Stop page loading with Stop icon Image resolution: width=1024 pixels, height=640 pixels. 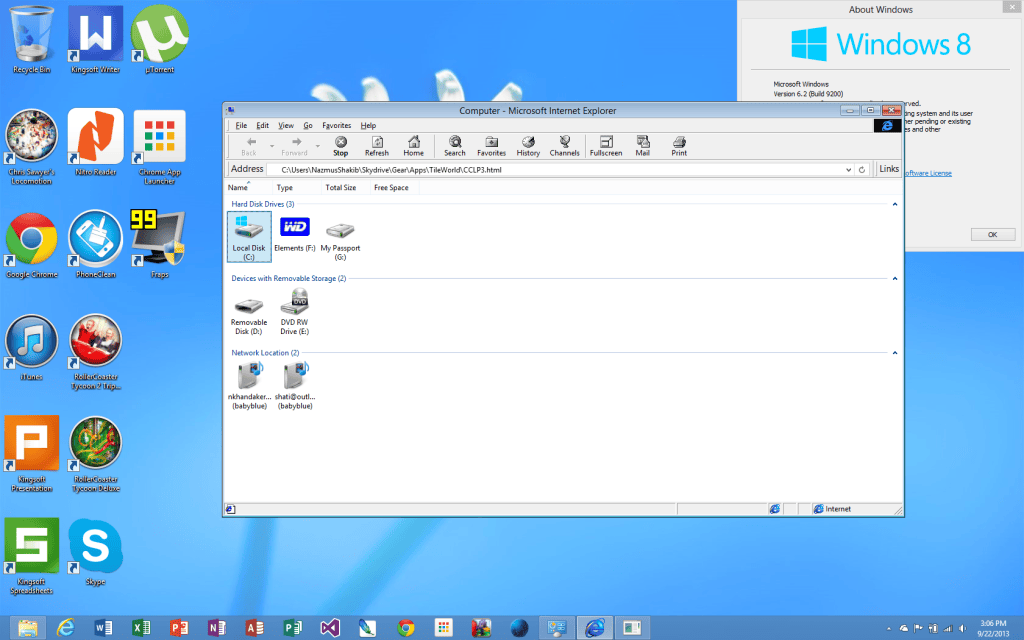pyautogui.click(x=340, y=146)
